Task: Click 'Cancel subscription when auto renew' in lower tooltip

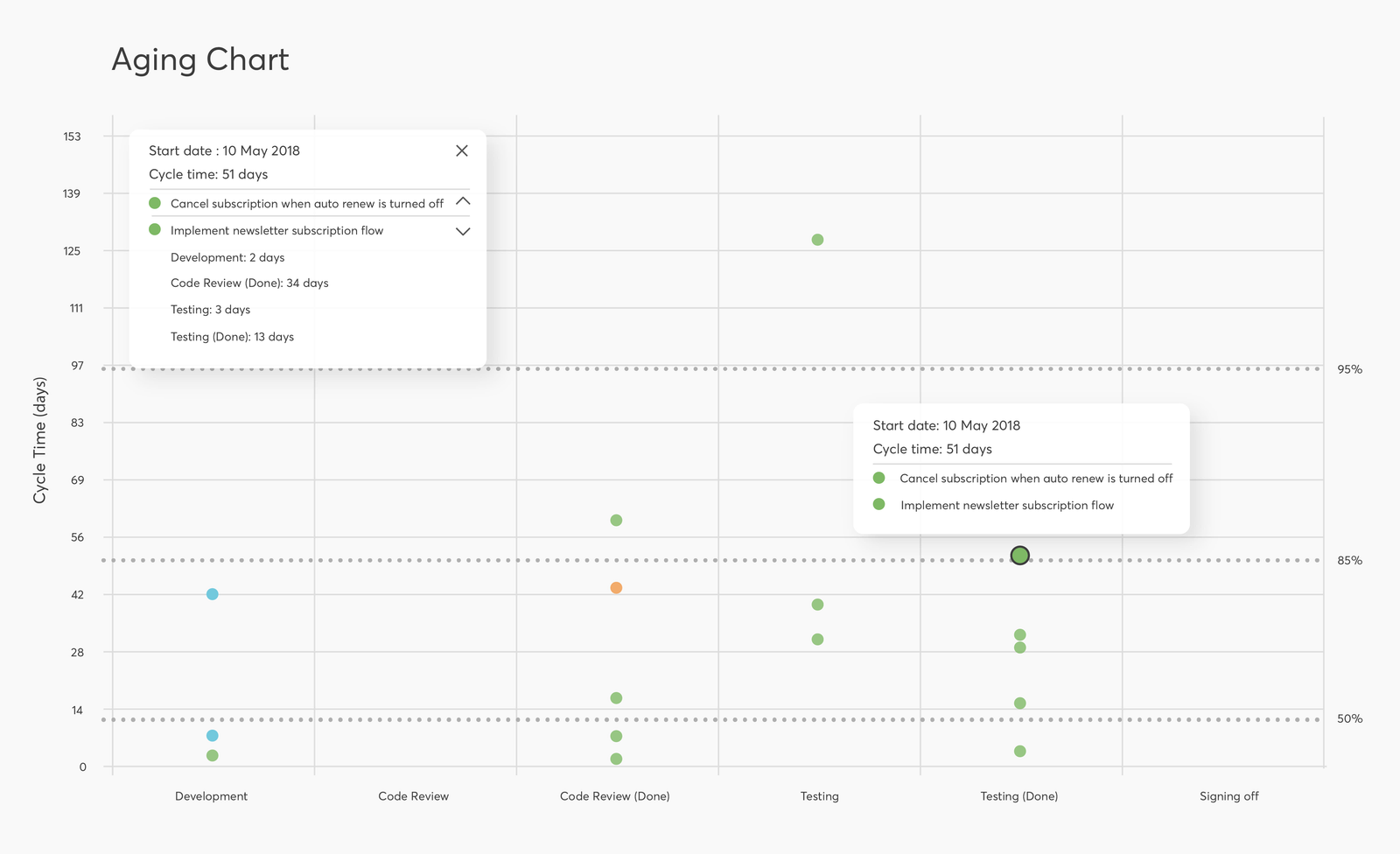Action: coord(1036,479)
